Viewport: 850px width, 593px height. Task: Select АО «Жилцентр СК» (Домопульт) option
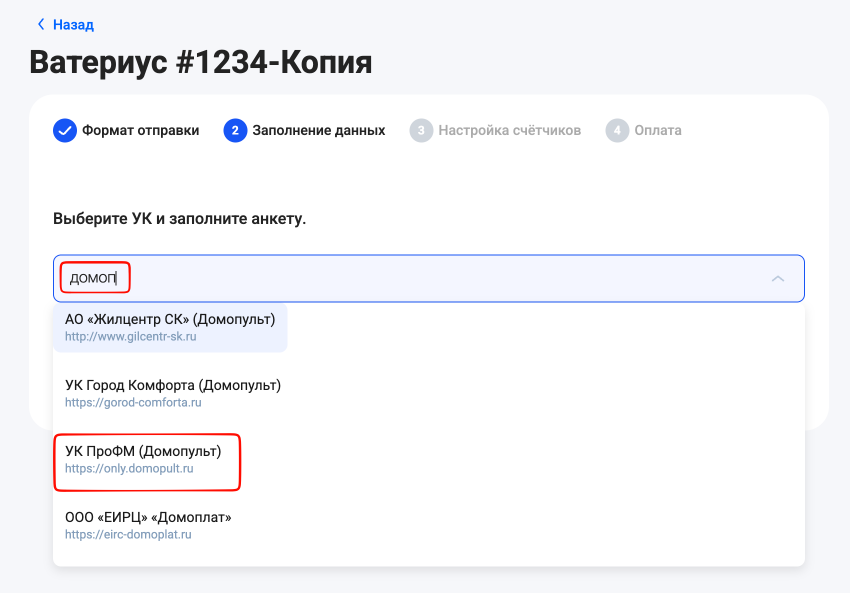(x=170, y=319)
